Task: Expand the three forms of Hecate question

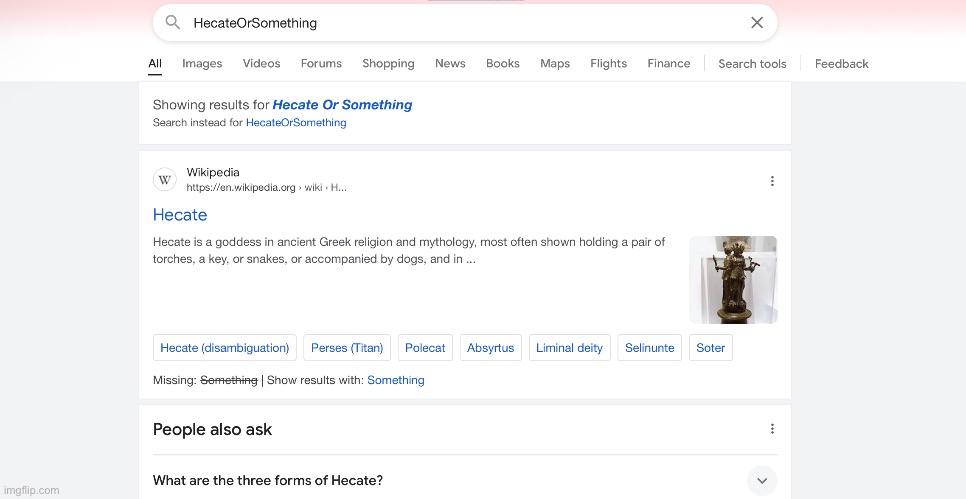Action: [x=761, y=480]
